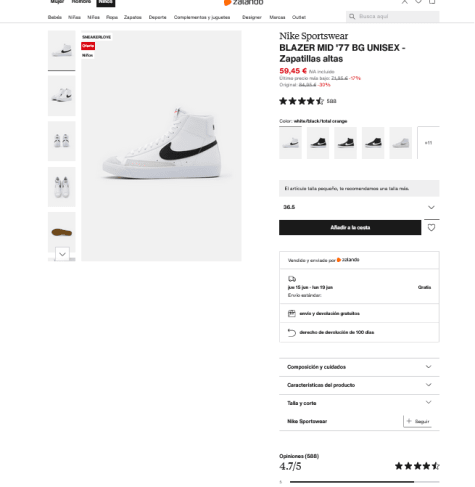Click the star rating near the price

(301, 101)
